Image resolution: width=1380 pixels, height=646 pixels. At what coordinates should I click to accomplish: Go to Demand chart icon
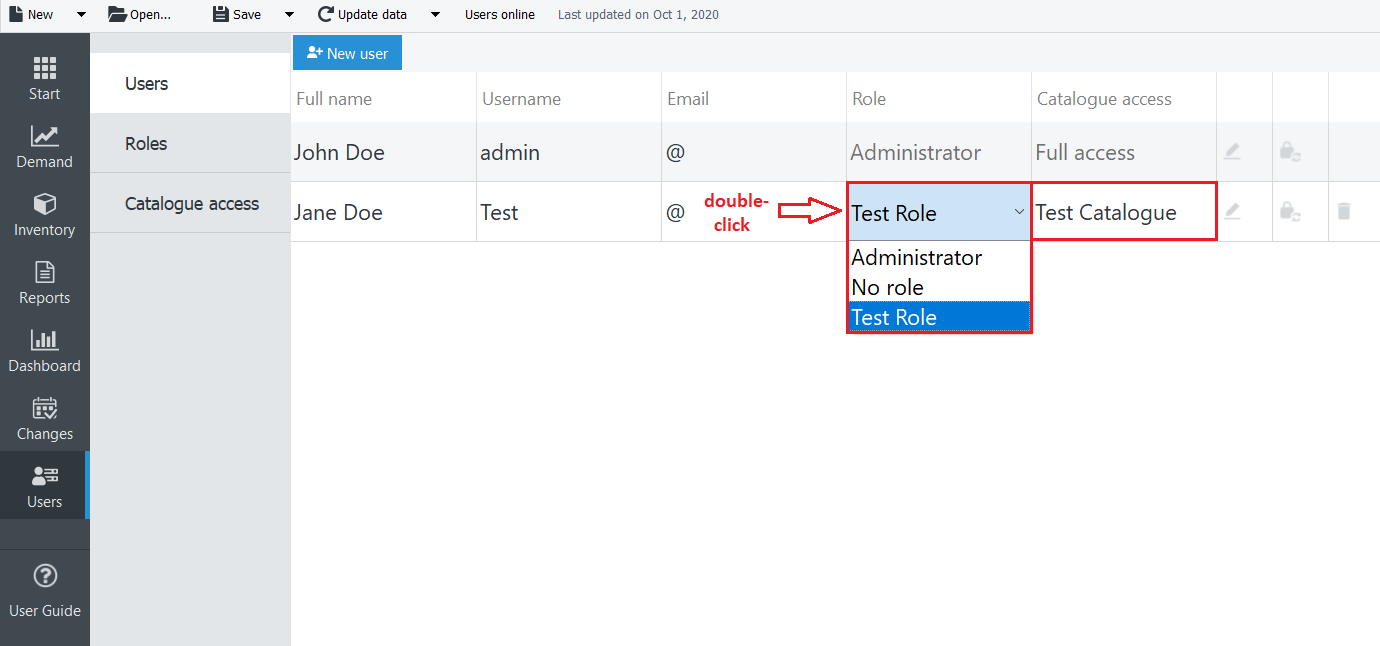(44, 147)
